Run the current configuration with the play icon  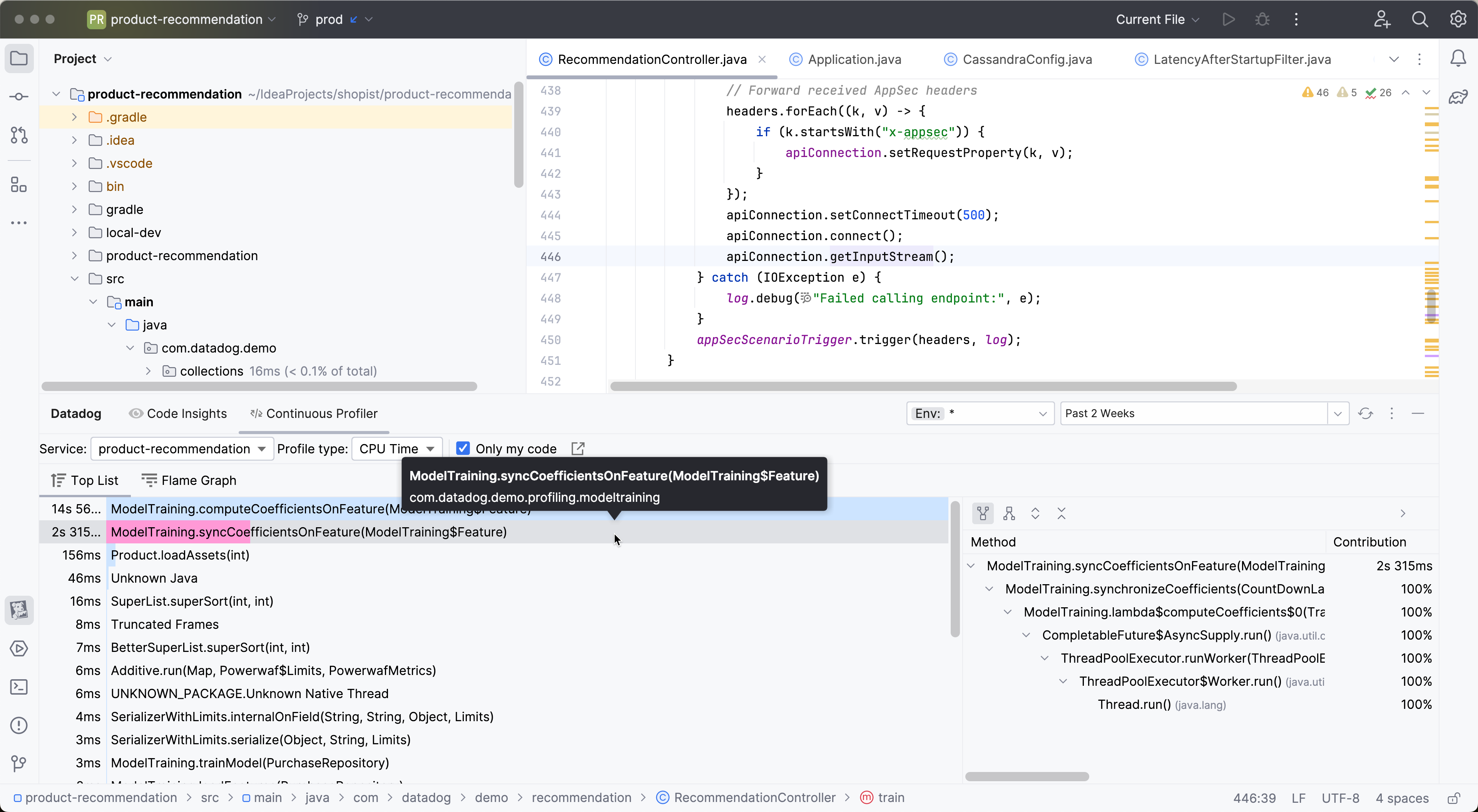pyautogui.click(x=1229, y=19)
